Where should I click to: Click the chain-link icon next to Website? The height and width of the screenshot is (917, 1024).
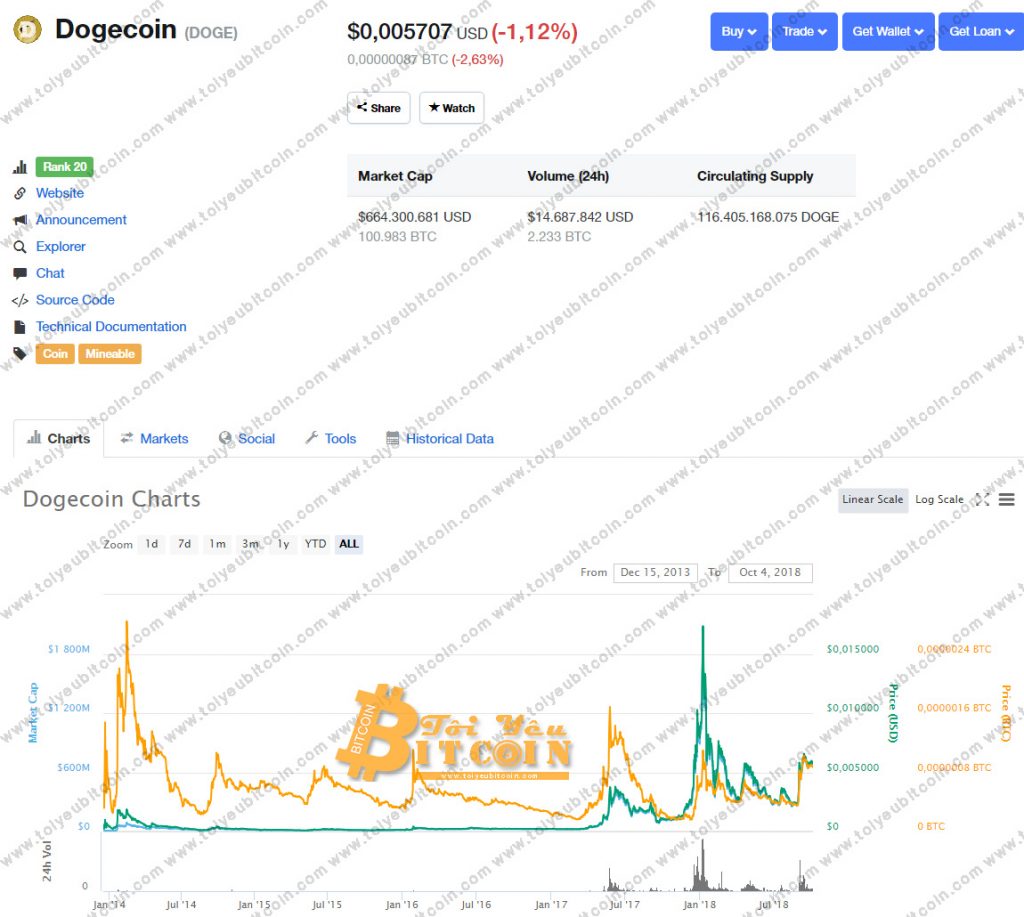20,193
